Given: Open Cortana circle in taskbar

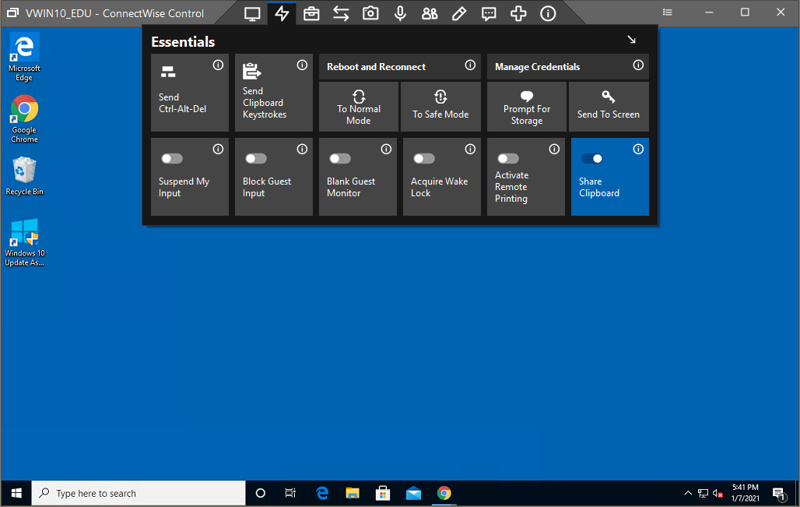Looking at the screenshot, I should click(x=260, y=493).
